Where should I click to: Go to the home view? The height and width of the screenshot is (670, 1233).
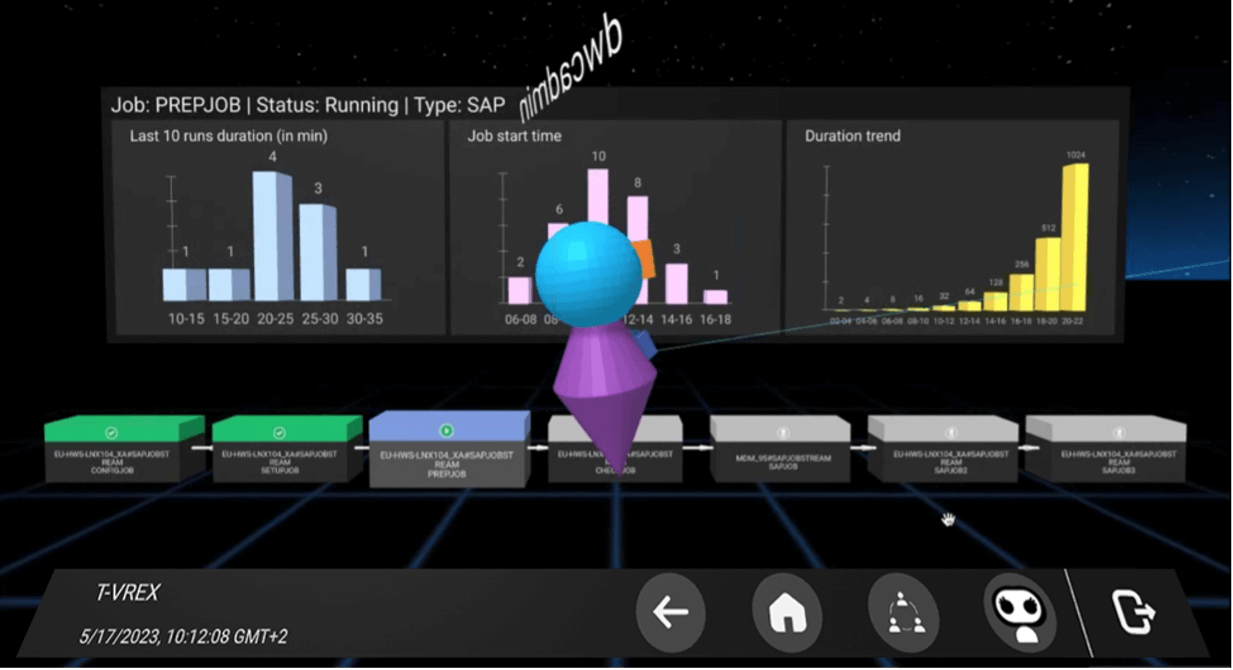[786, 613]
